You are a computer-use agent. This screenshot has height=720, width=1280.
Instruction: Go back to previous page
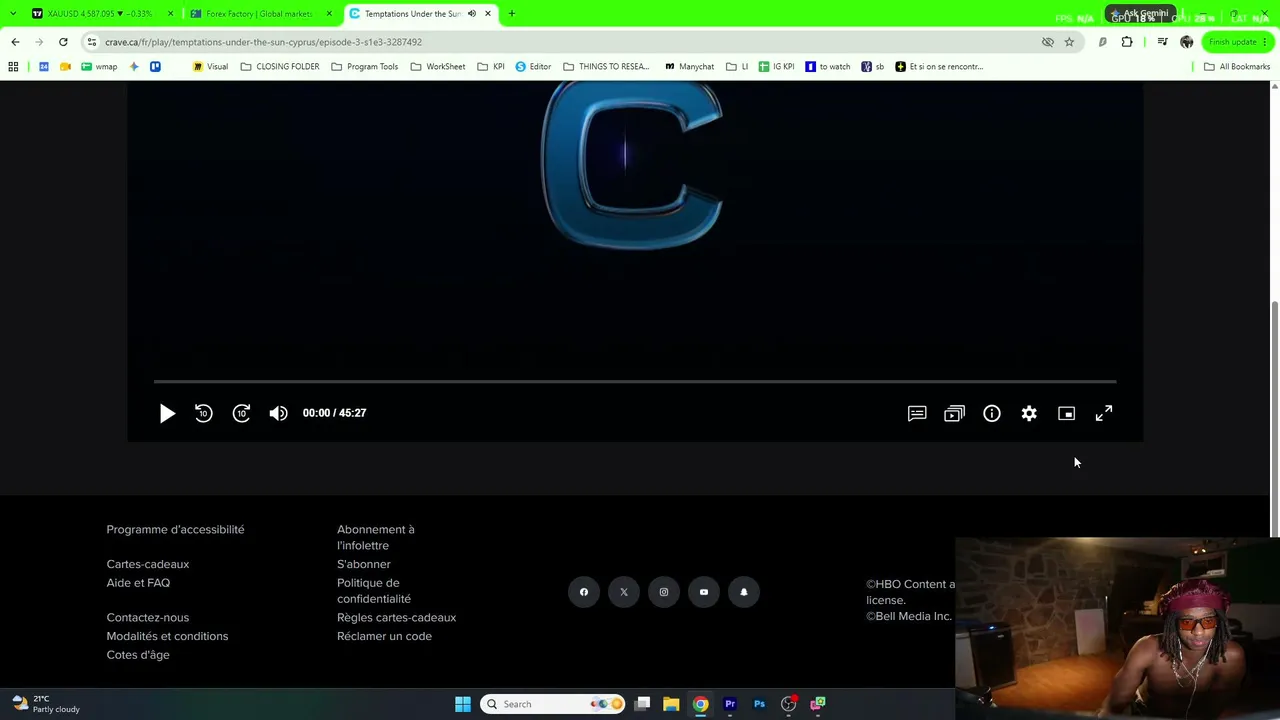click(x=15, y=42)
